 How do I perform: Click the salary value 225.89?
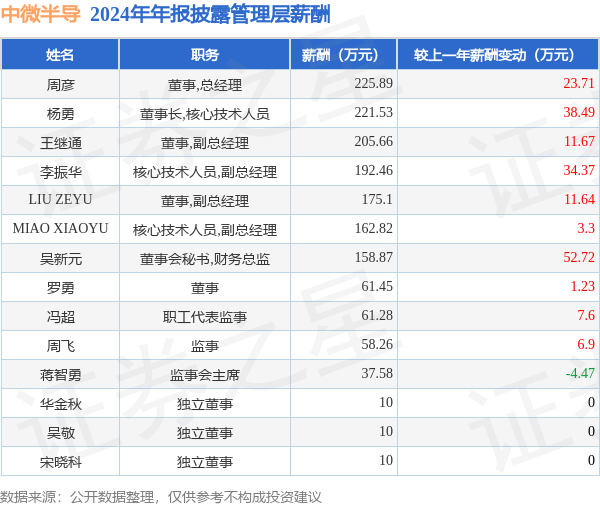[373, 83]
